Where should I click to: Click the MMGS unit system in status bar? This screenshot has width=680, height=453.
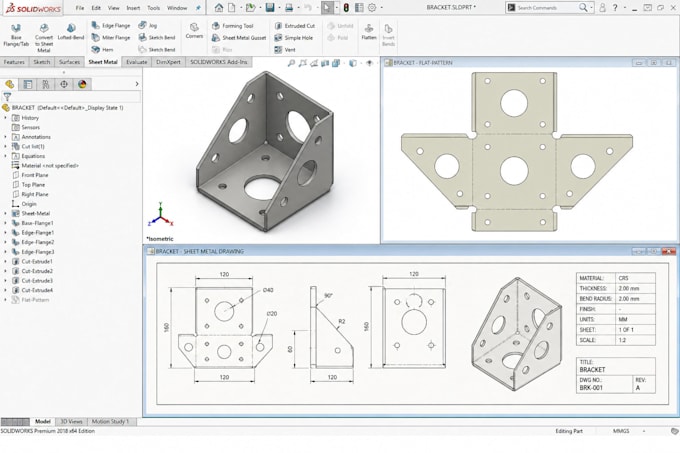(x=621, y=431)
